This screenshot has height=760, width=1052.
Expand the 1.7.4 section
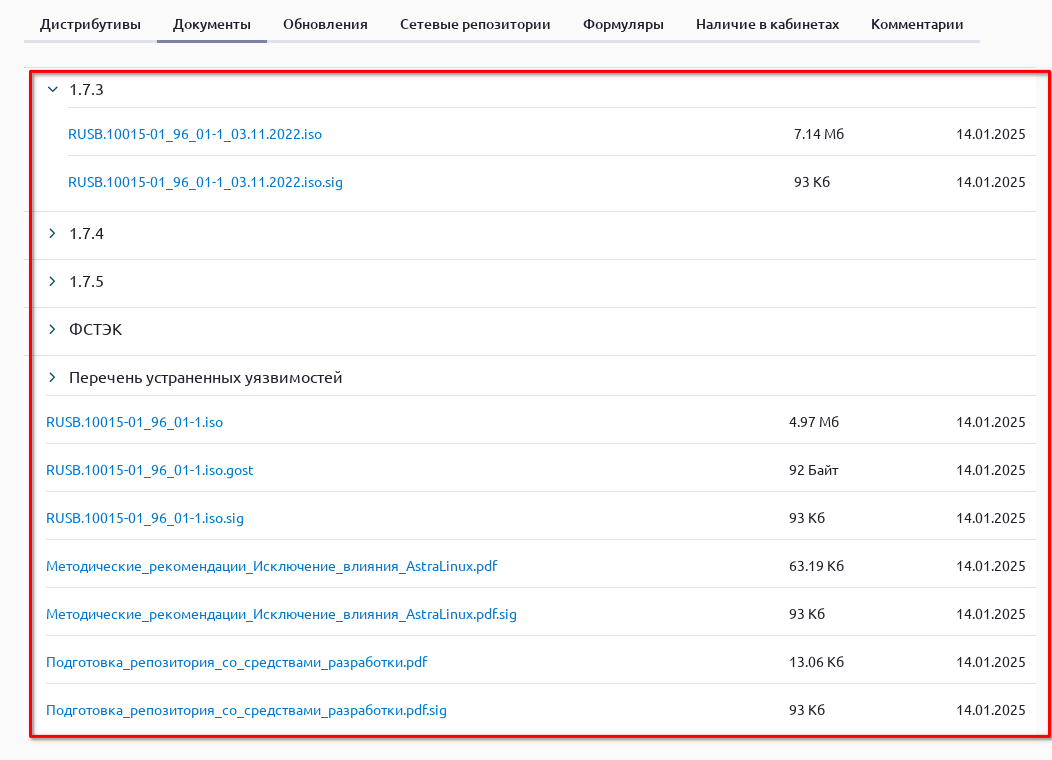click(x=53, y=234)
